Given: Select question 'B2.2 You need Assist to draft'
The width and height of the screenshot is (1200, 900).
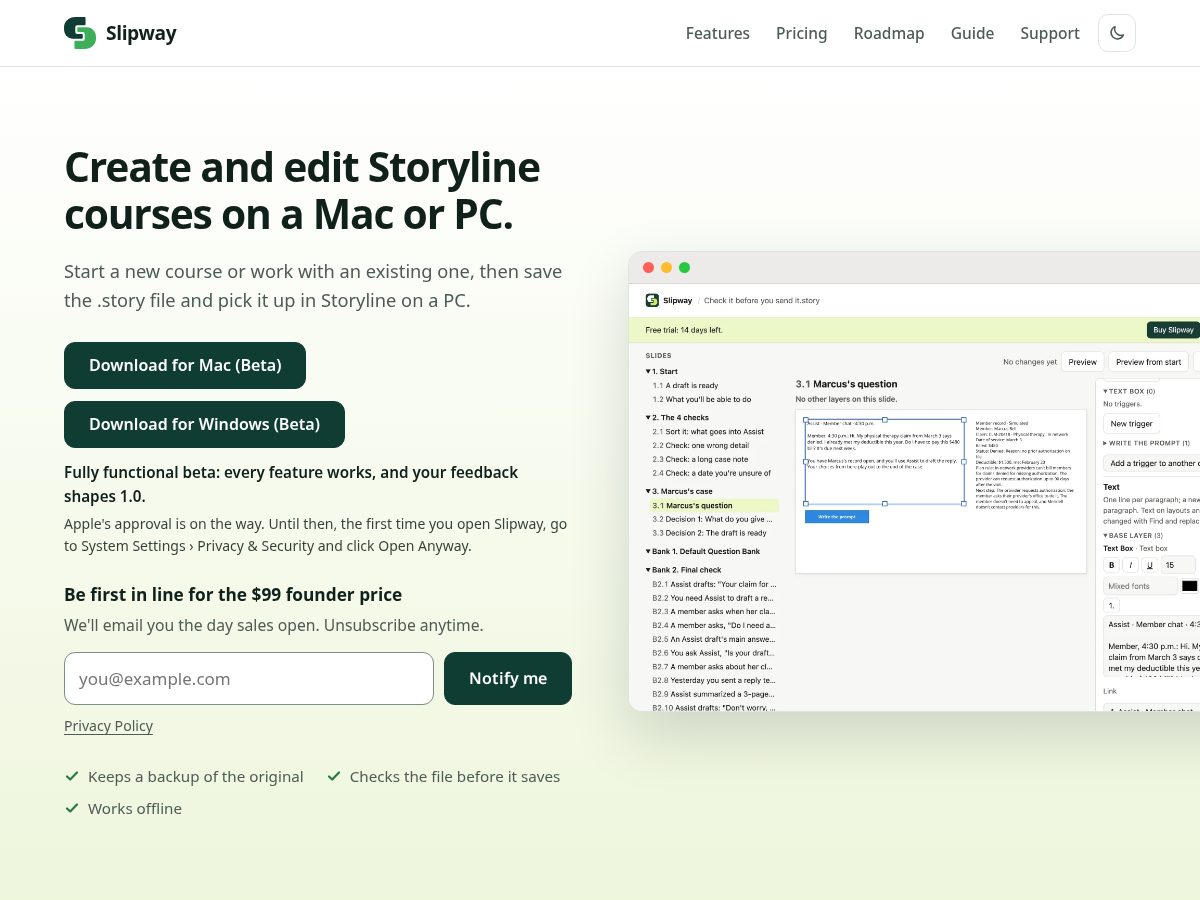Looking at the screenshot, I should click(712, 598).
